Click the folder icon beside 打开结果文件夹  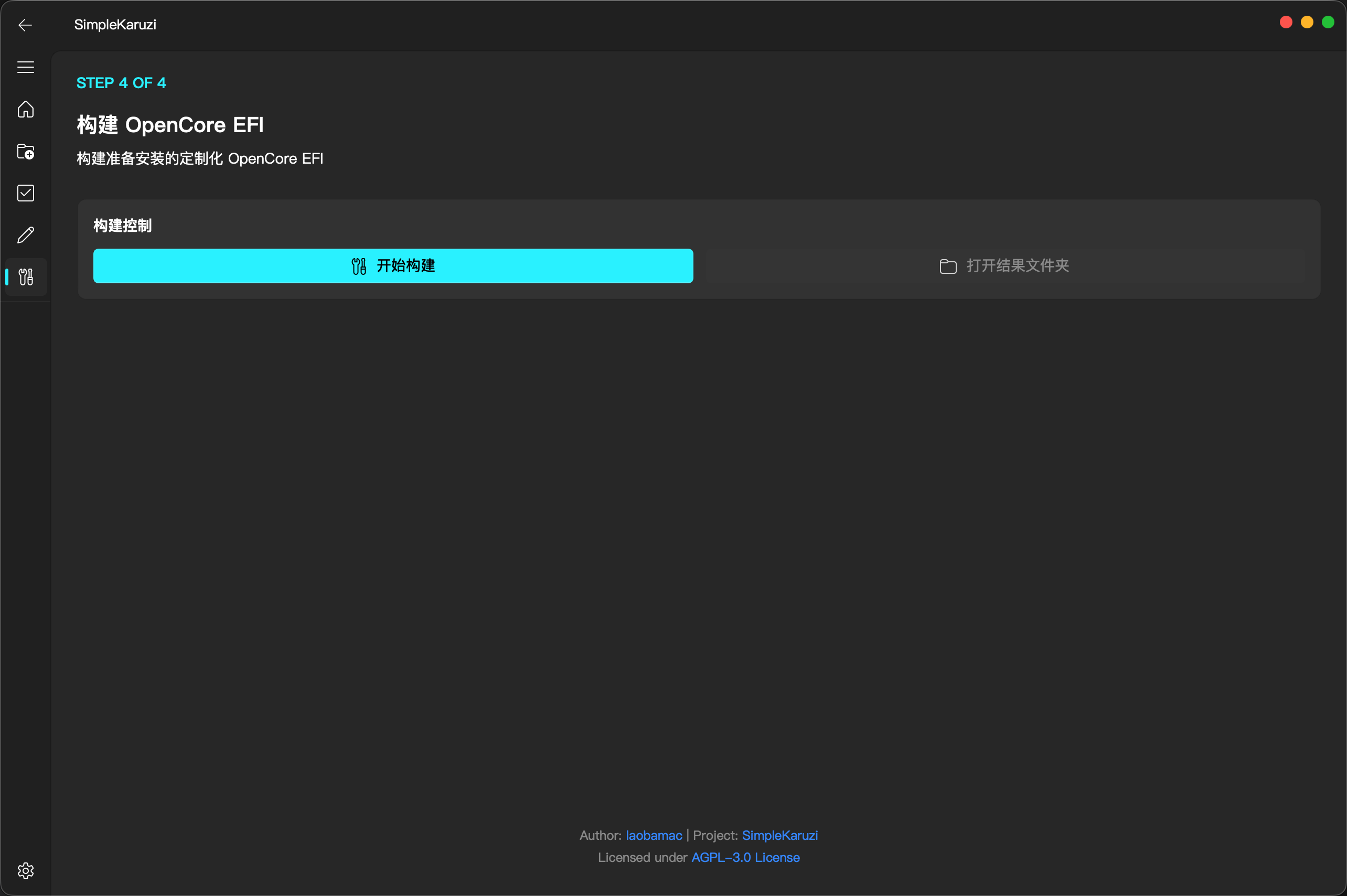(x=948, y=266)
